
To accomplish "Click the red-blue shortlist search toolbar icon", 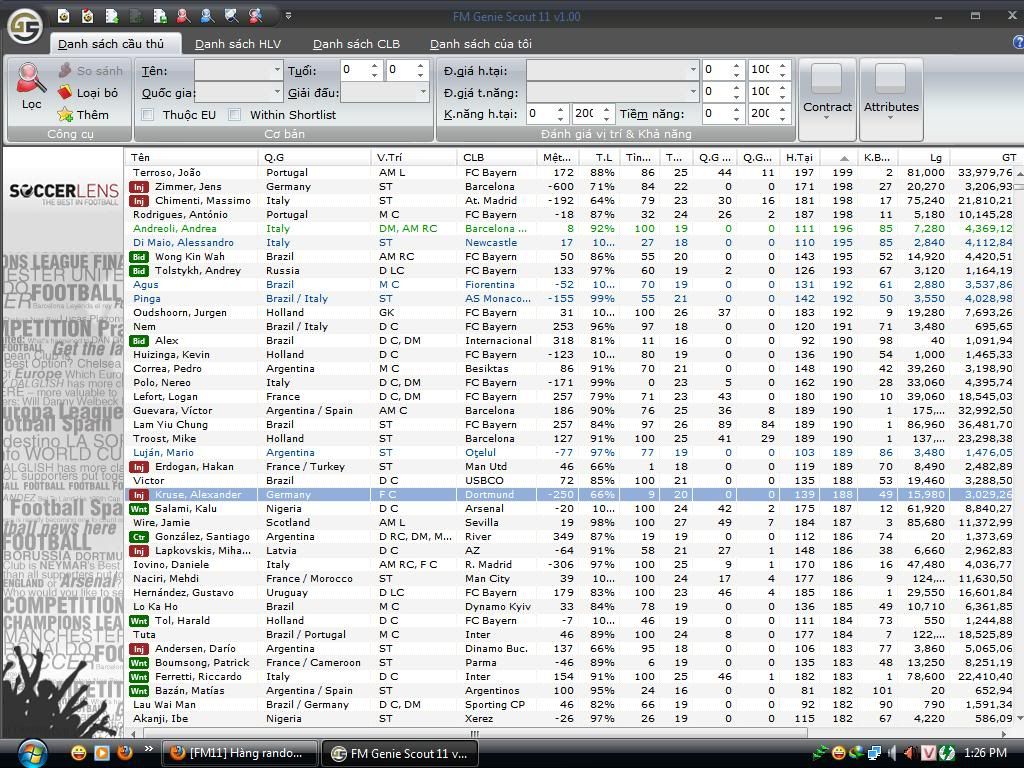I will pos(255,16).
